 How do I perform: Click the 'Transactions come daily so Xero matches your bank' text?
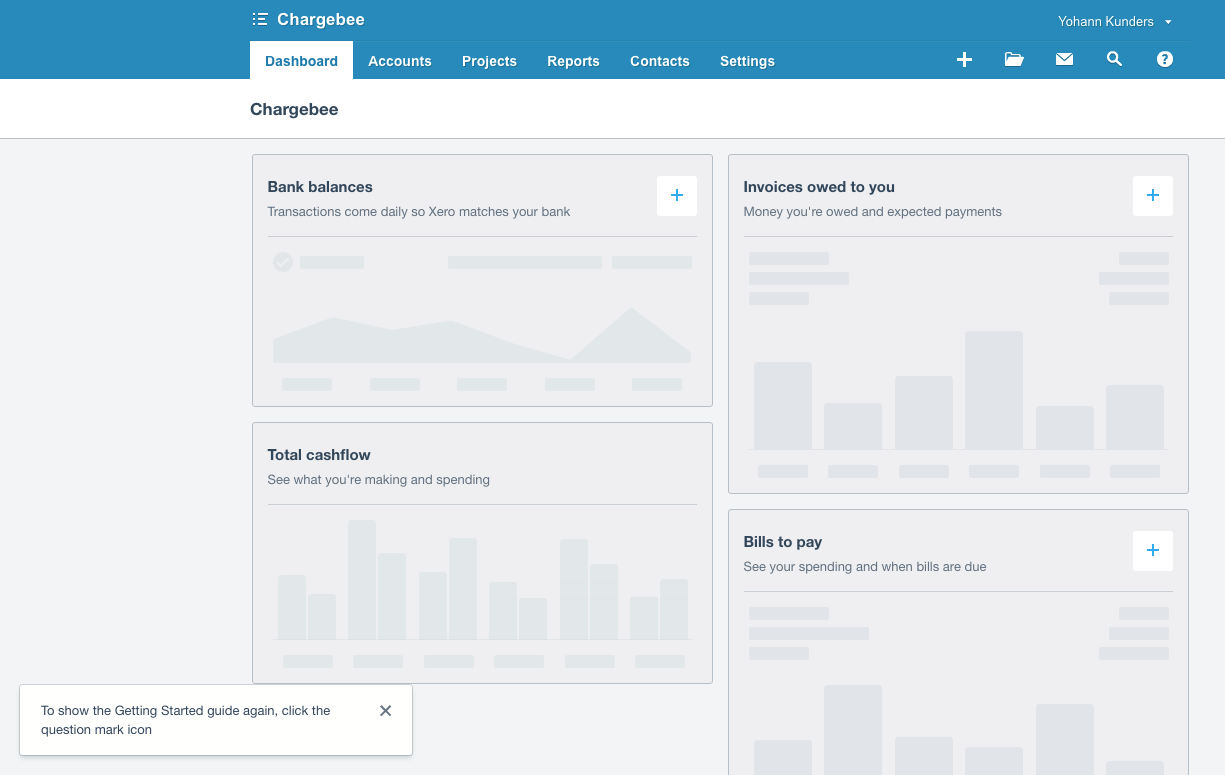click(419, 212)
